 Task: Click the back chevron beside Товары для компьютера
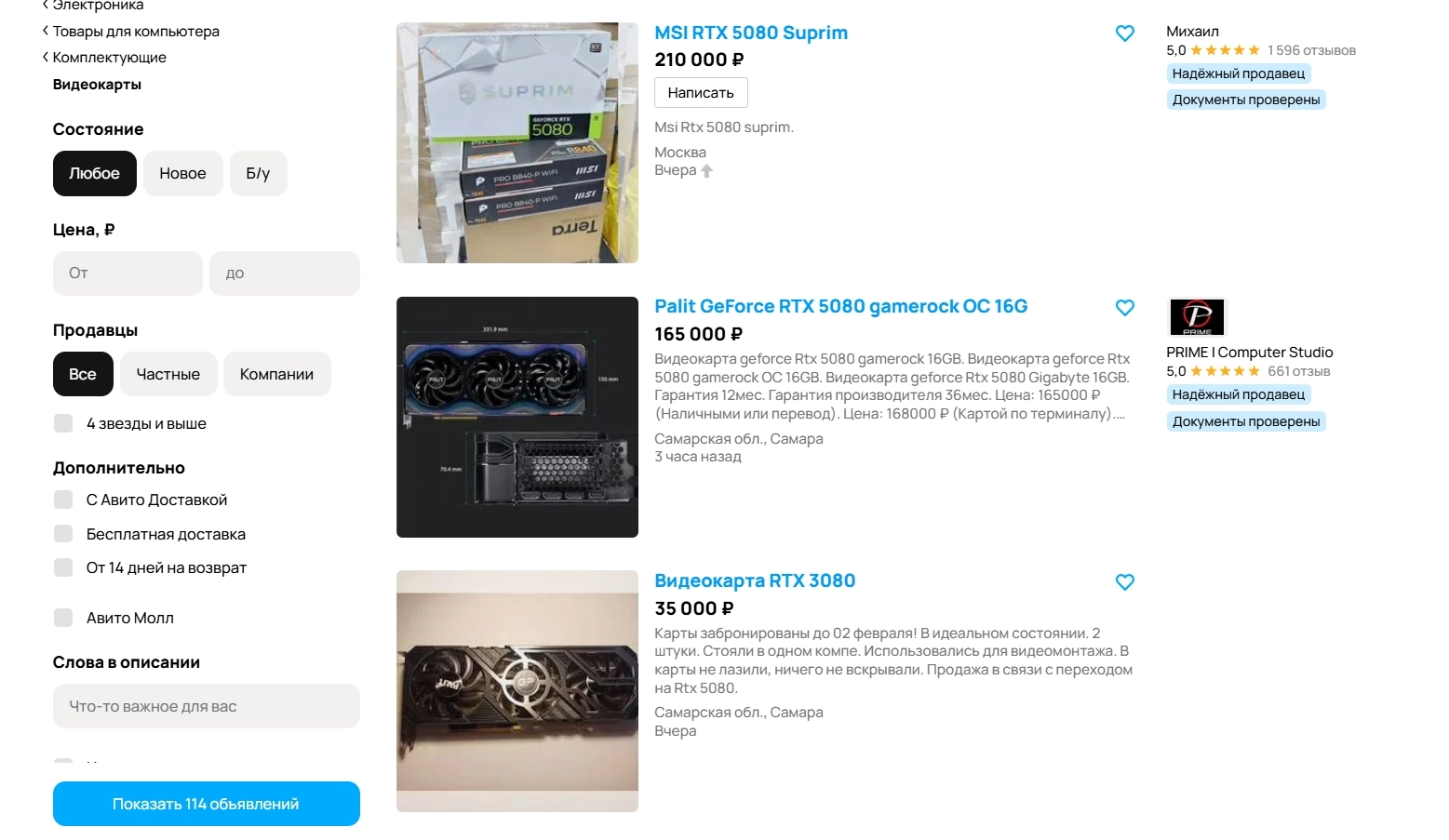point(46,31)
